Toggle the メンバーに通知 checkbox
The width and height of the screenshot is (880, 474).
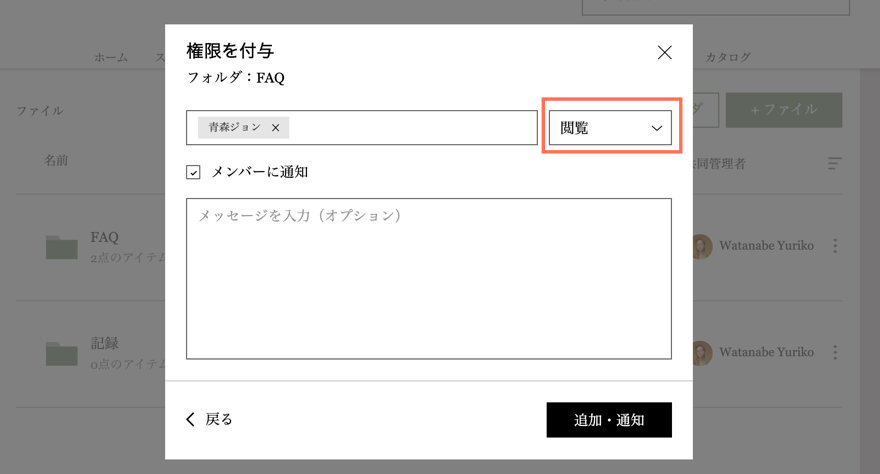tap(193, 172)
